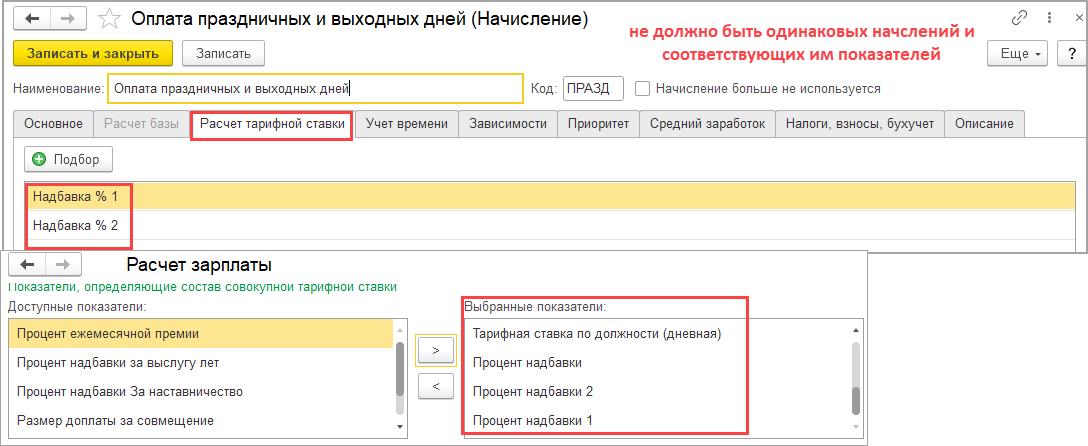1088x446 pixels.
Task: Click the back arrow in main window
Action: coord(32,19)
